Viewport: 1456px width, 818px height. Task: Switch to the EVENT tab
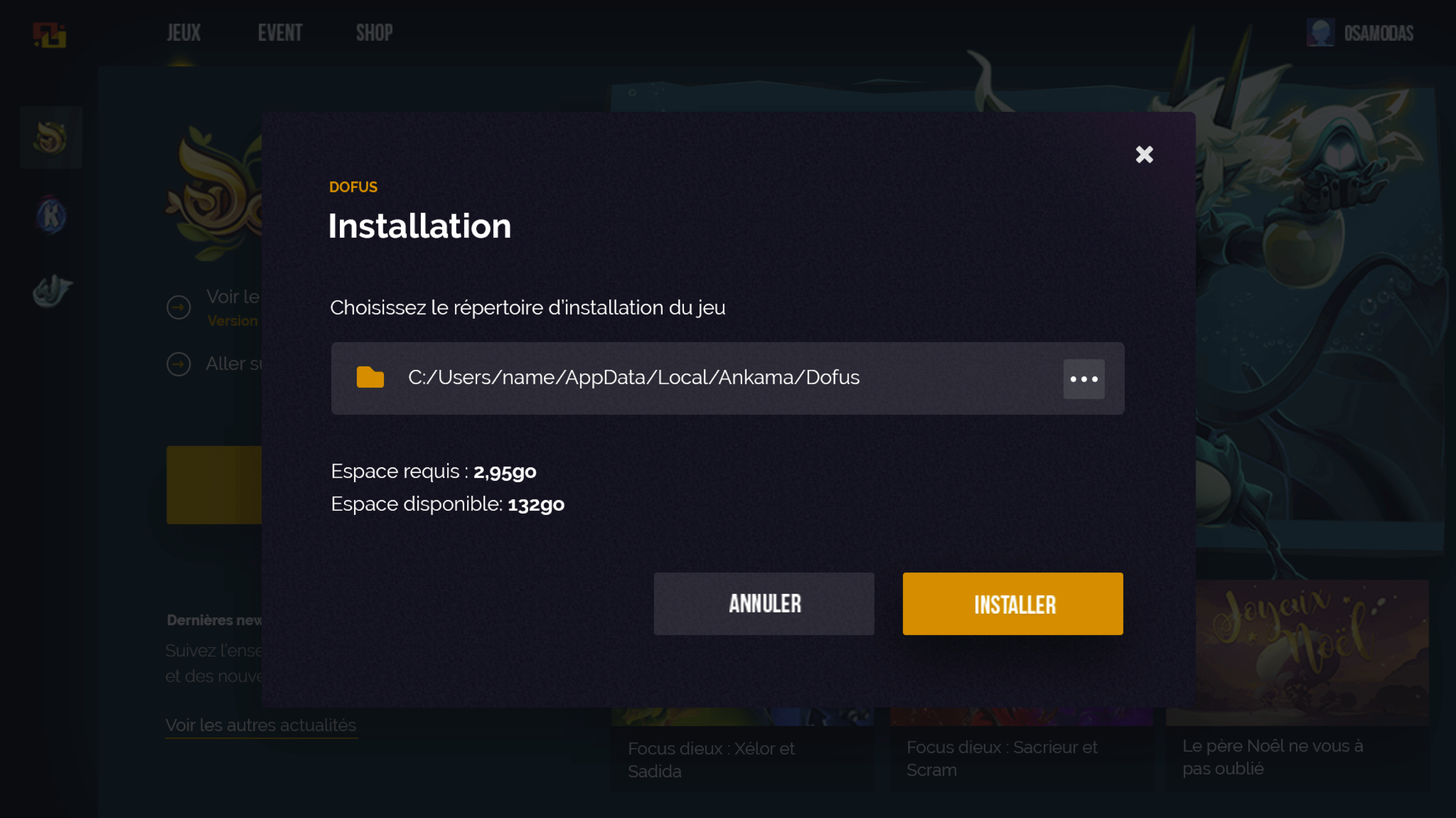pyautogui.click(x=280, y=32)
